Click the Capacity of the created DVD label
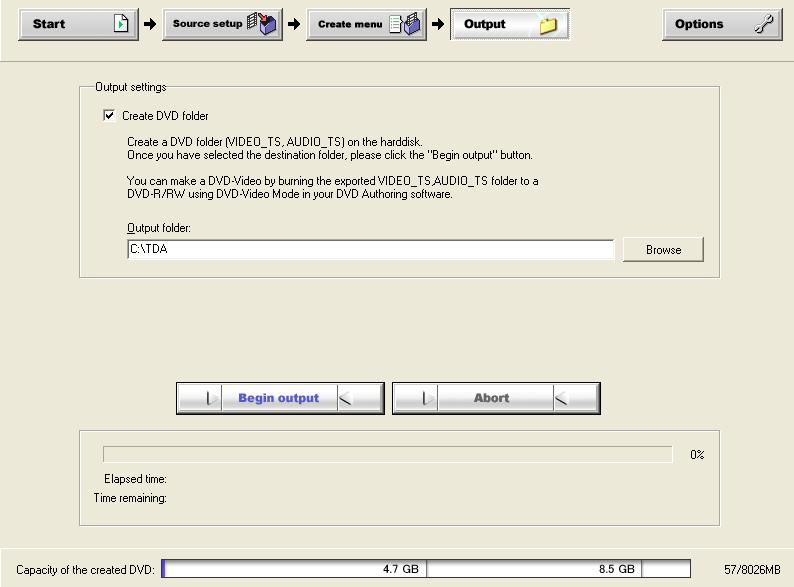 click(86, 570)
